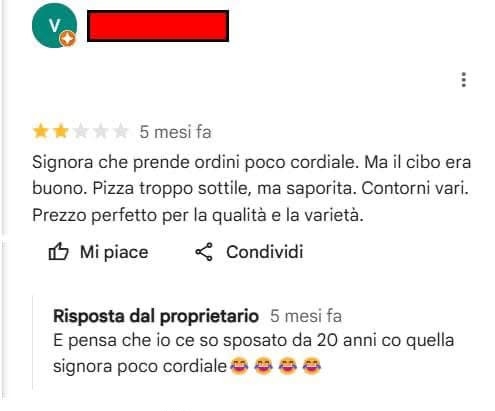Image resolution: width=495 pixels, height=411 pixels.
Task: Click the last laughing emoji in reply
Action: pyautogui.click(x=312, y=366)
